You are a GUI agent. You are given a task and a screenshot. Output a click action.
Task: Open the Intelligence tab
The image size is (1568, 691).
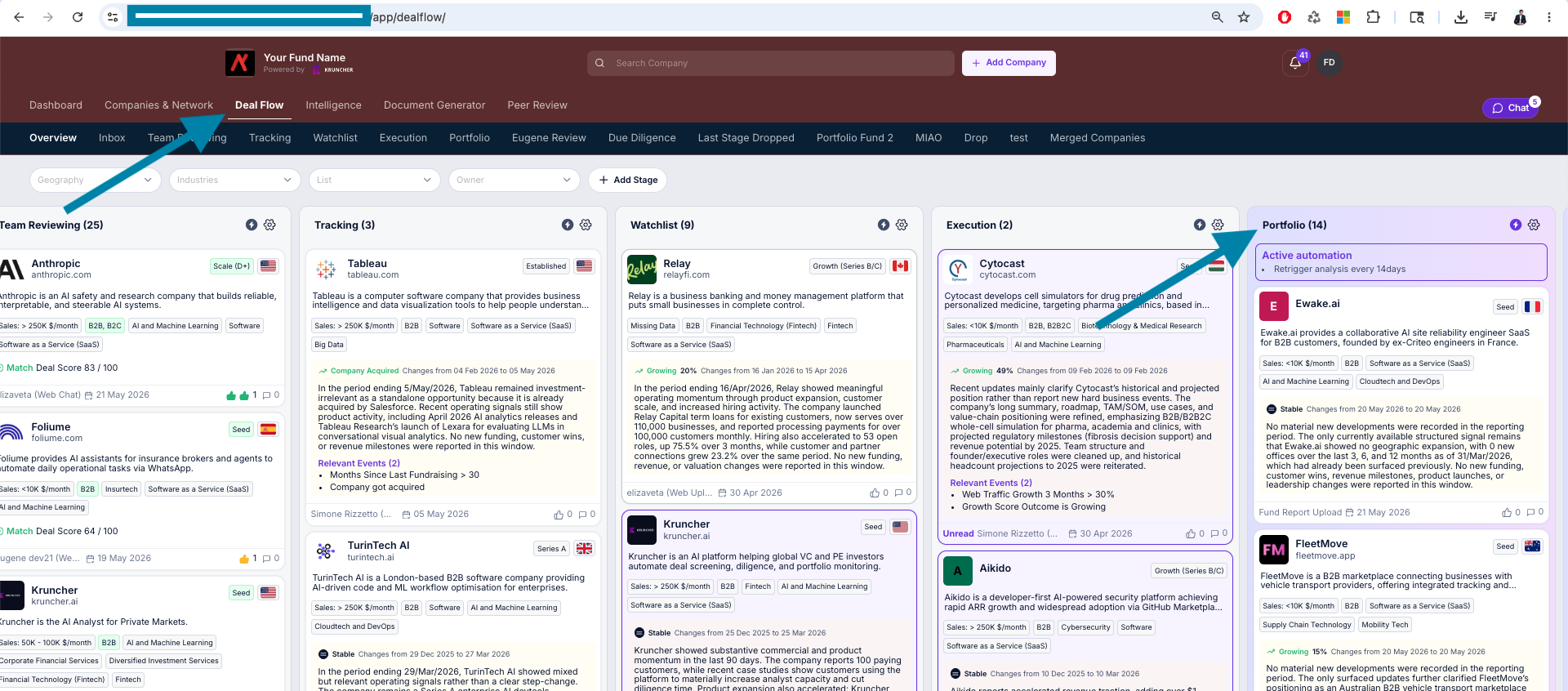[333, 105]
